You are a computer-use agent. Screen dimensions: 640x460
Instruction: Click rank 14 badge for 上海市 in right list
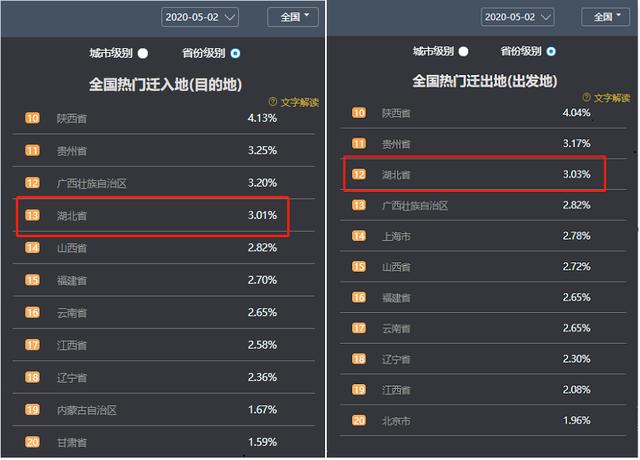[x=359, y=236]
